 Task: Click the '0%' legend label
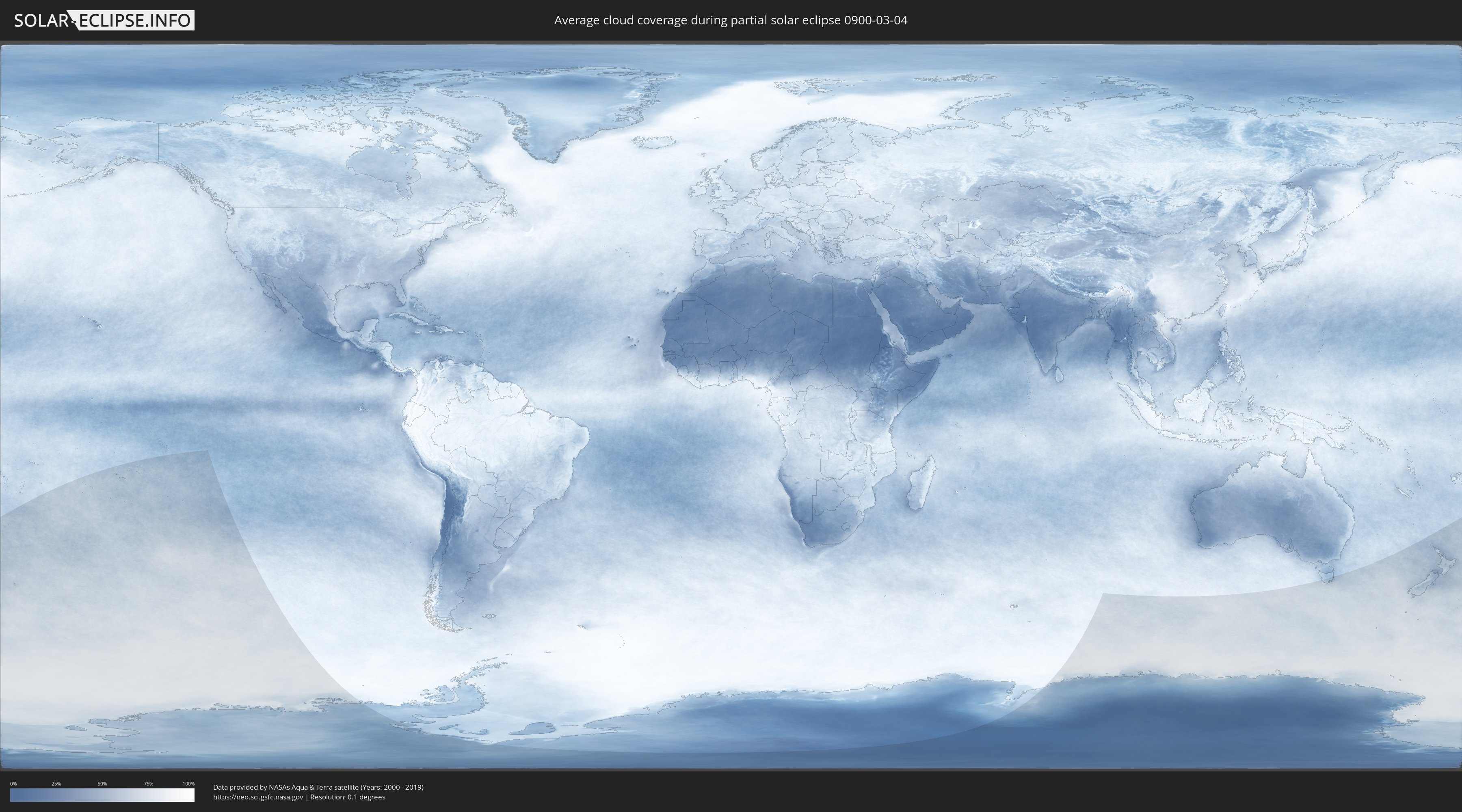[x=14, y=784]
